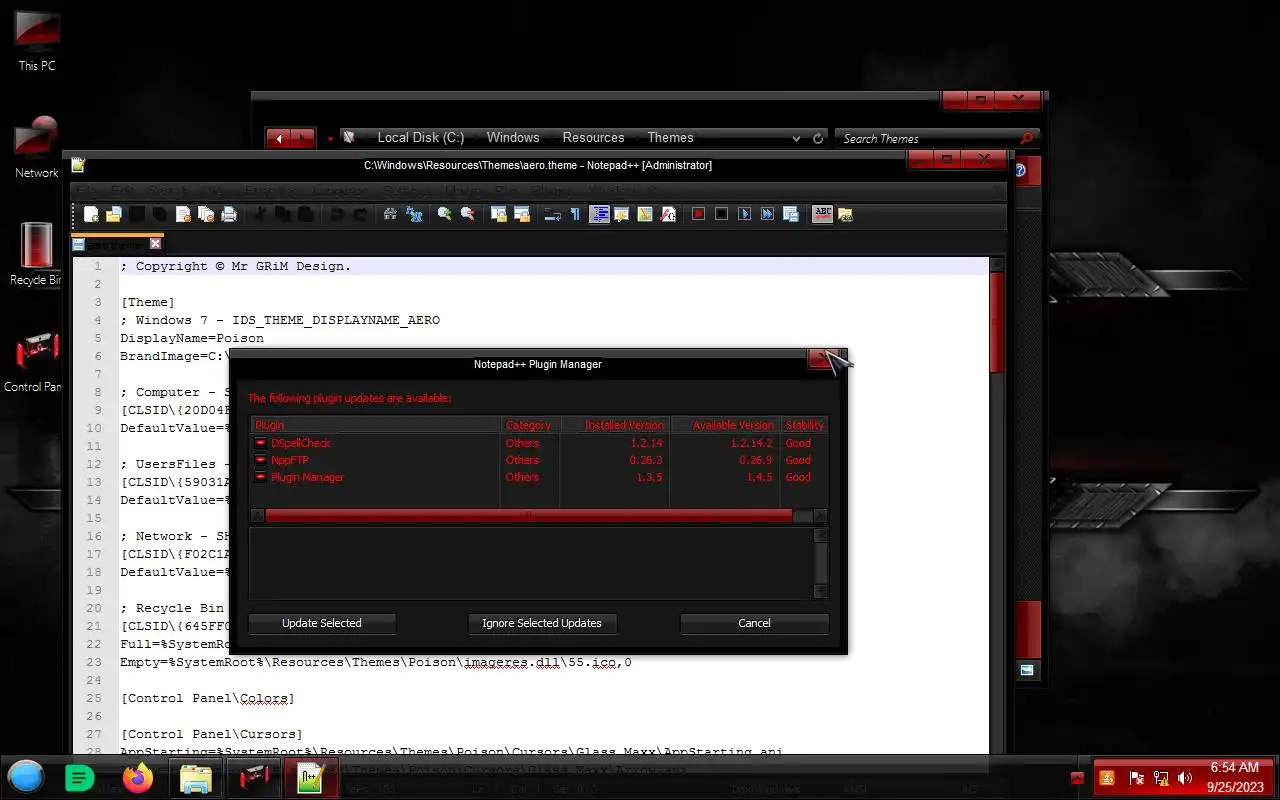Select the Recycle Bin desktop icon
This screenshot has width=1280, height=800.
(37, 254)
